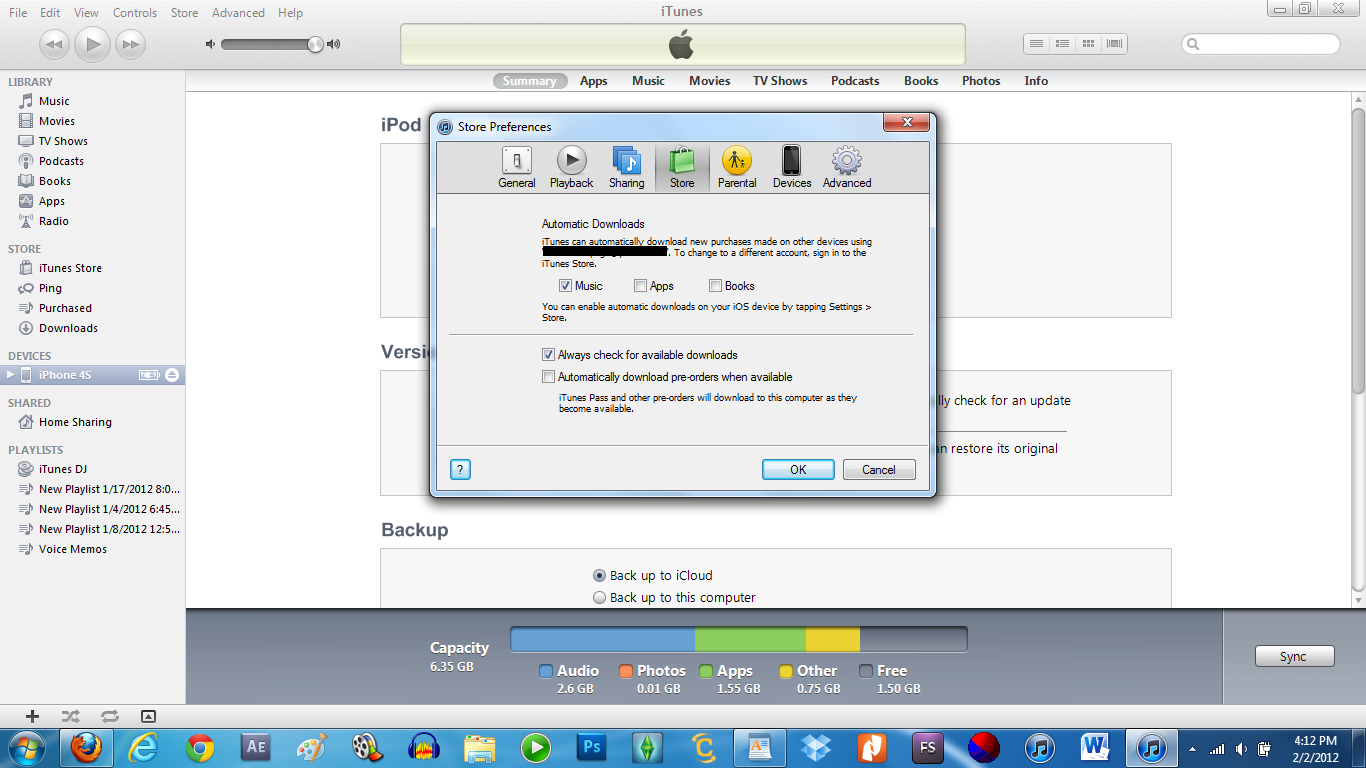Open Purchased in Store sidebar
The height and width of the screenshot is (768, 1366).
tap(65, 308)
